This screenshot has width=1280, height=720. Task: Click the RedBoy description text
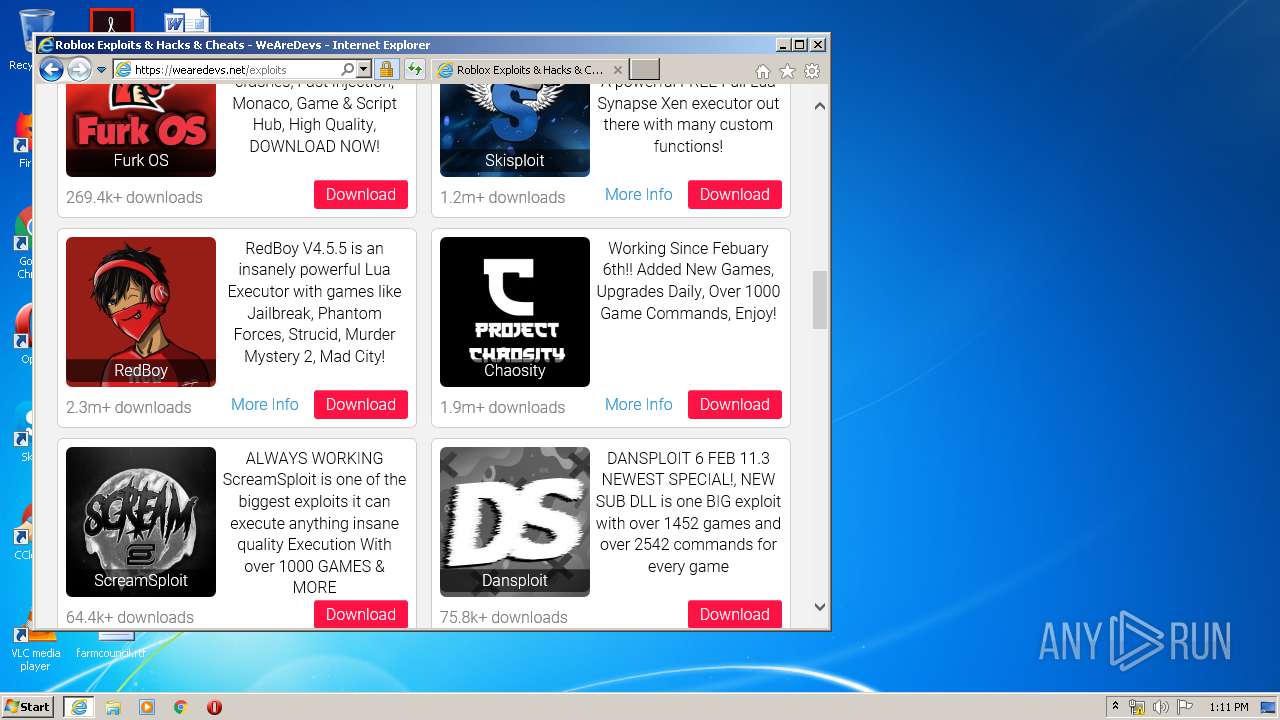315,302
